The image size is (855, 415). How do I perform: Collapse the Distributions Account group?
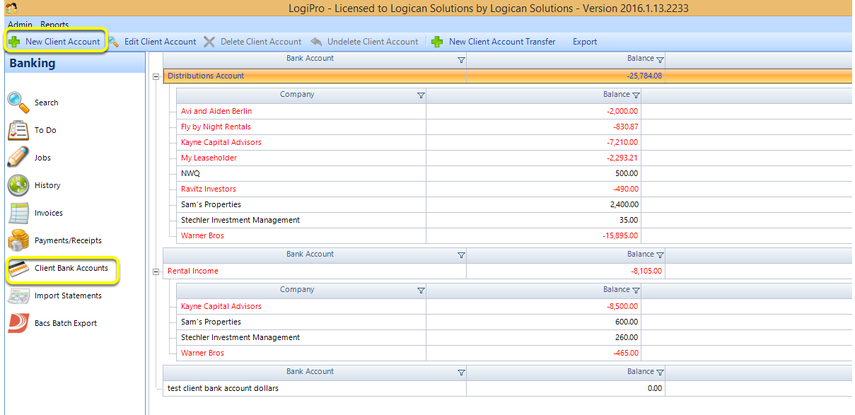(156, 77)
